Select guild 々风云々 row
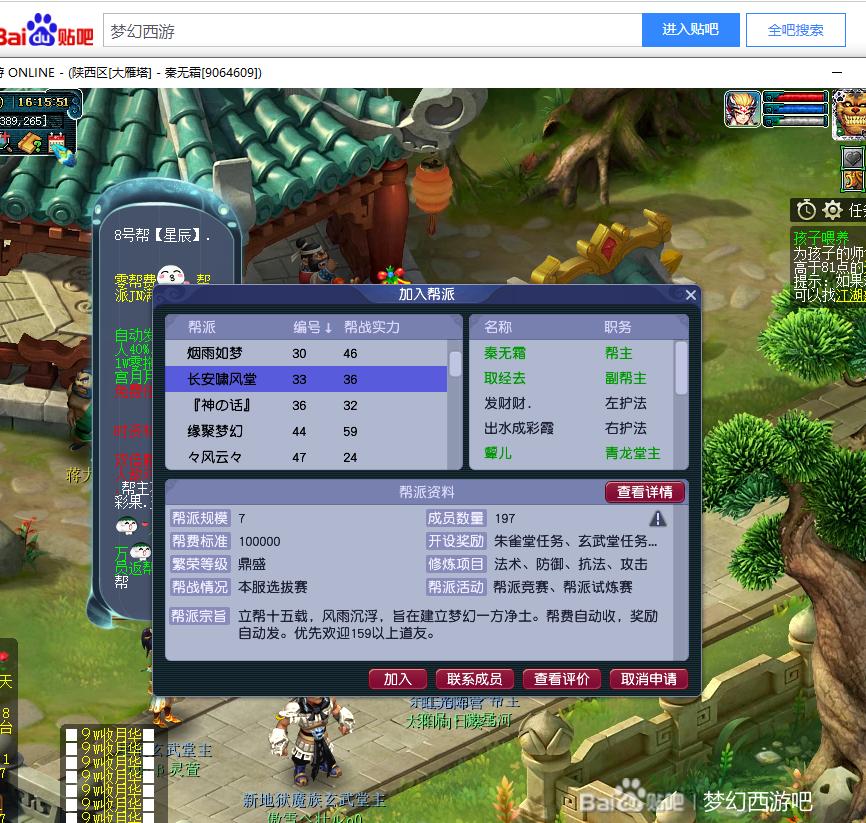Viewport: 866px width, 823px height. click(x=306, y=457)
